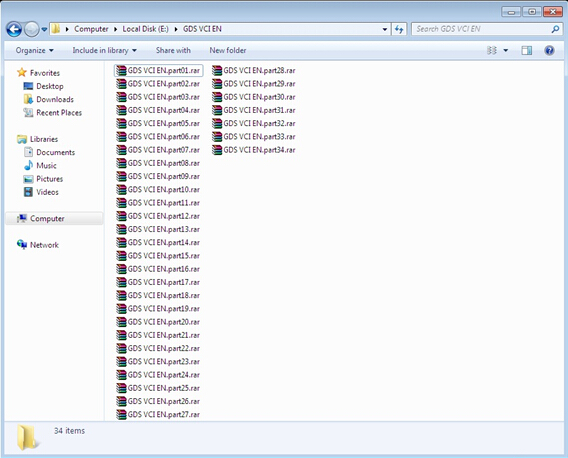The width and height of the screenshot is (568, 458).
Task: Open the view options dropdown arrow
Action: pyautogui.click(x=506, y=50)
